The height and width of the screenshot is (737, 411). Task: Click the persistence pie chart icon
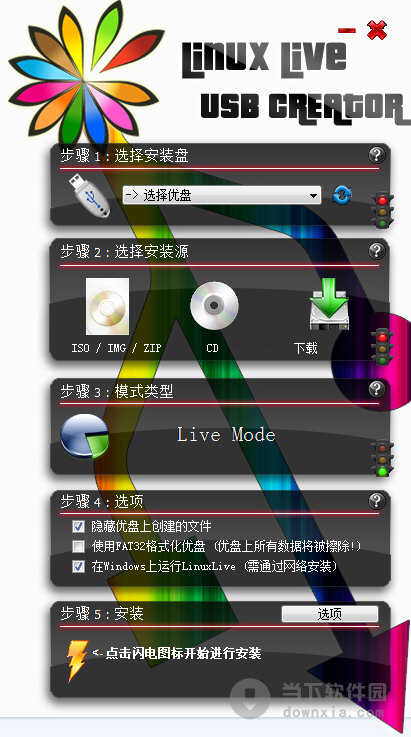[x=85, y=436]
